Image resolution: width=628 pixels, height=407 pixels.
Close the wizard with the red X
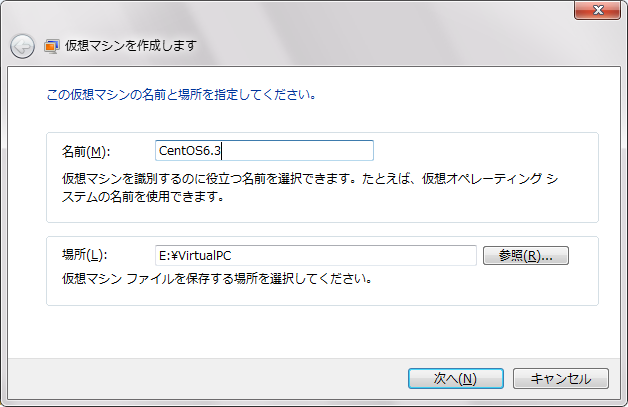coord(598,10)
